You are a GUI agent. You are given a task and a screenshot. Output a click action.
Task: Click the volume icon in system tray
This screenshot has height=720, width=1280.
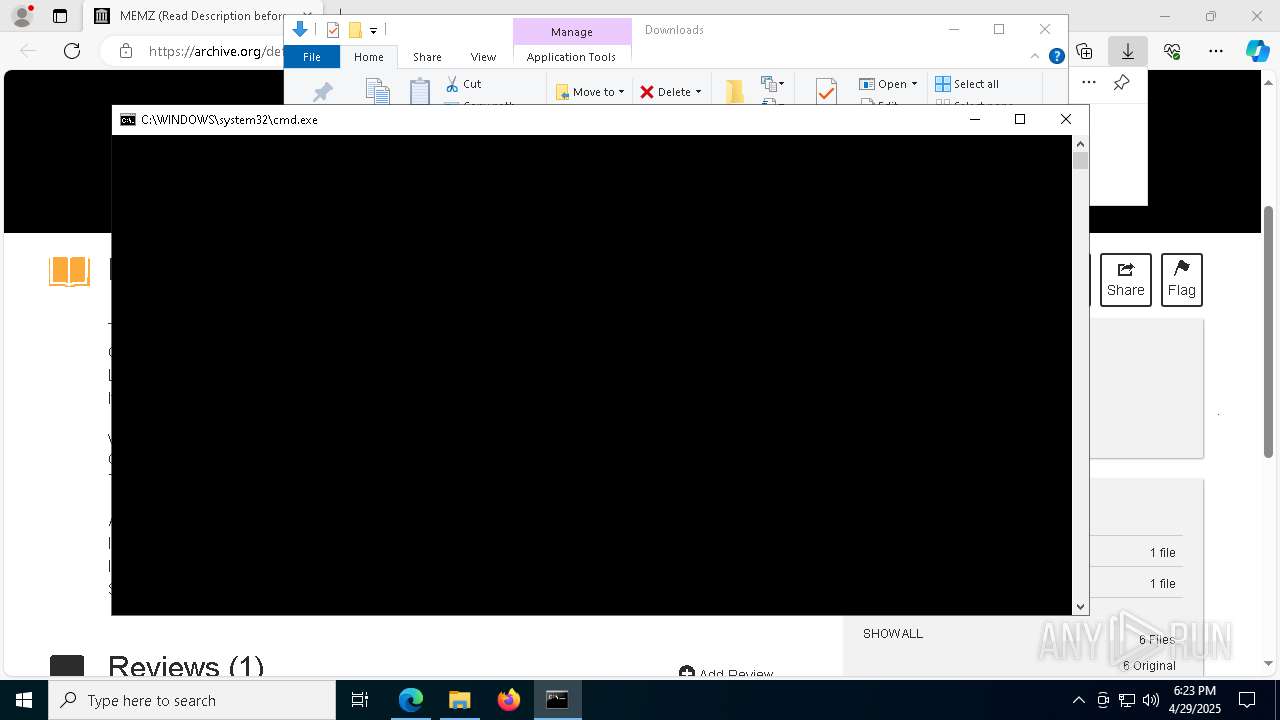point(1151,700)
